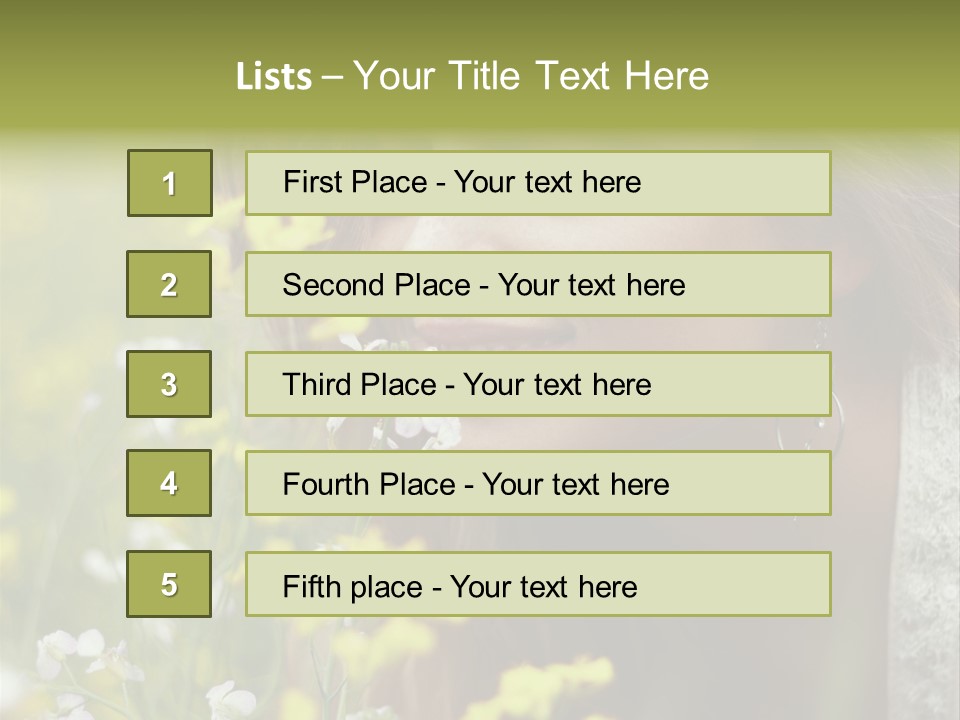Click 'Your Title Text Here' in title
The height and width of the screenshot is (720, 960).
coord(531,76)
